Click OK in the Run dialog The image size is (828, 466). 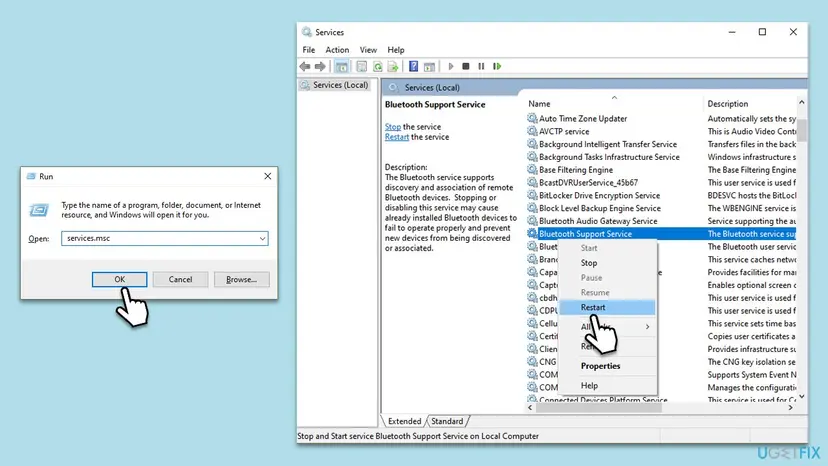pyautogui.click(x=119, y=279)
